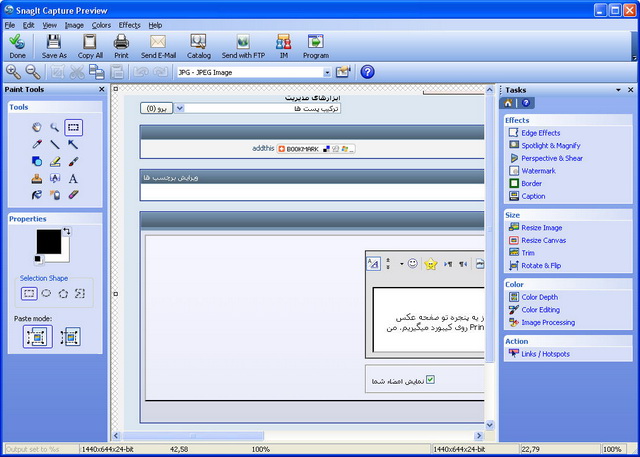Open the Colors menu
Screen dimensions: 640x457
(101, 24)
